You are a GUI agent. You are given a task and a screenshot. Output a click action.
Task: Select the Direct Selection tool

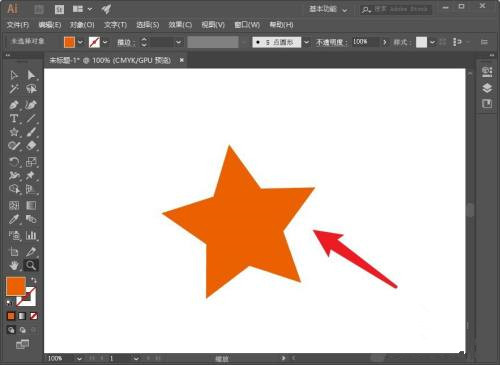[x=31, y=75]
